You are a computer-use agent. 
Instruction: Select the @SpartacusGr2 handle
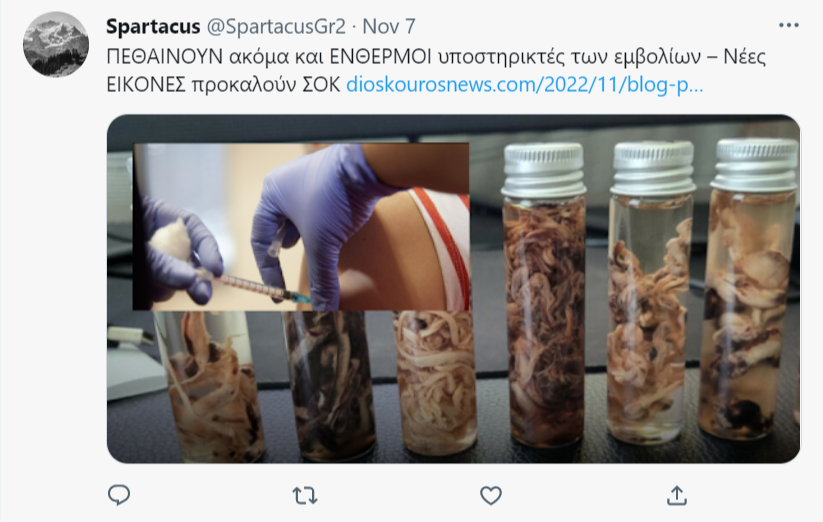(276, 26)
